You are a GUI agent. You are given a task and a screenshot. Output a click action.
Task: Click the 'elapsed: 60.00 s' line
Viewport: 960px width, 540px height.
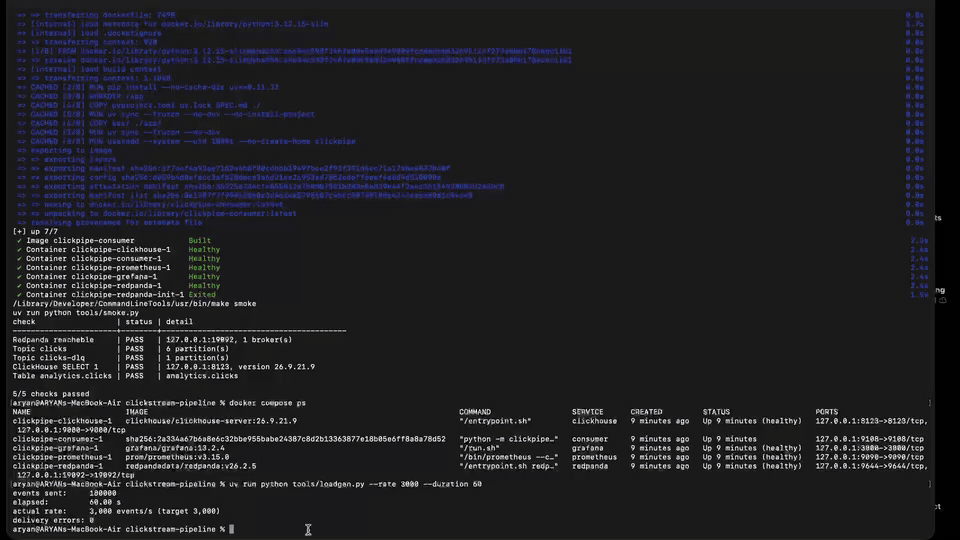pos(66,502)
